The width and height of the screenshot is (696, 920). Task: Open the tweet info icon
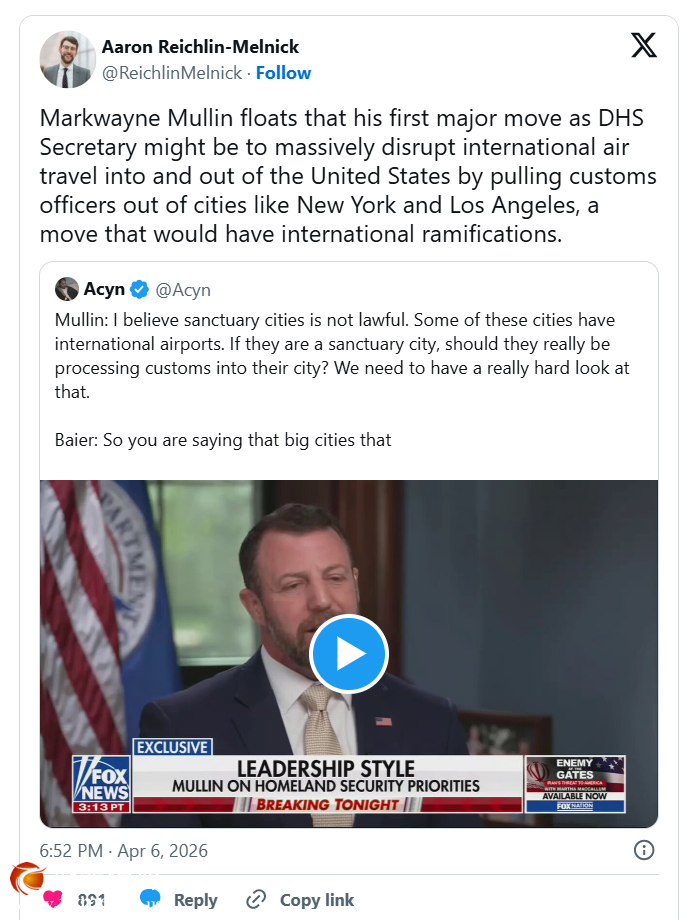(x=644, y=850)
